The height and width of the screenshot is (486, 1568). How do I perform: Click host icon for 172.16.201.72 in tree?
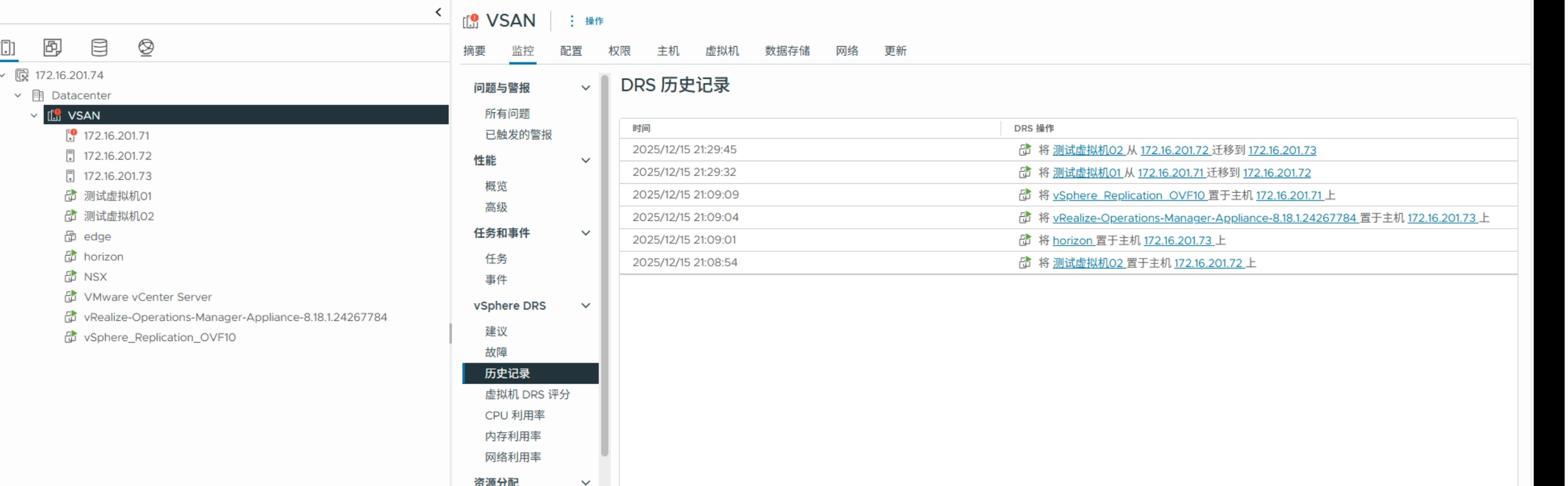pyautogui.click(x=71, y=155)
